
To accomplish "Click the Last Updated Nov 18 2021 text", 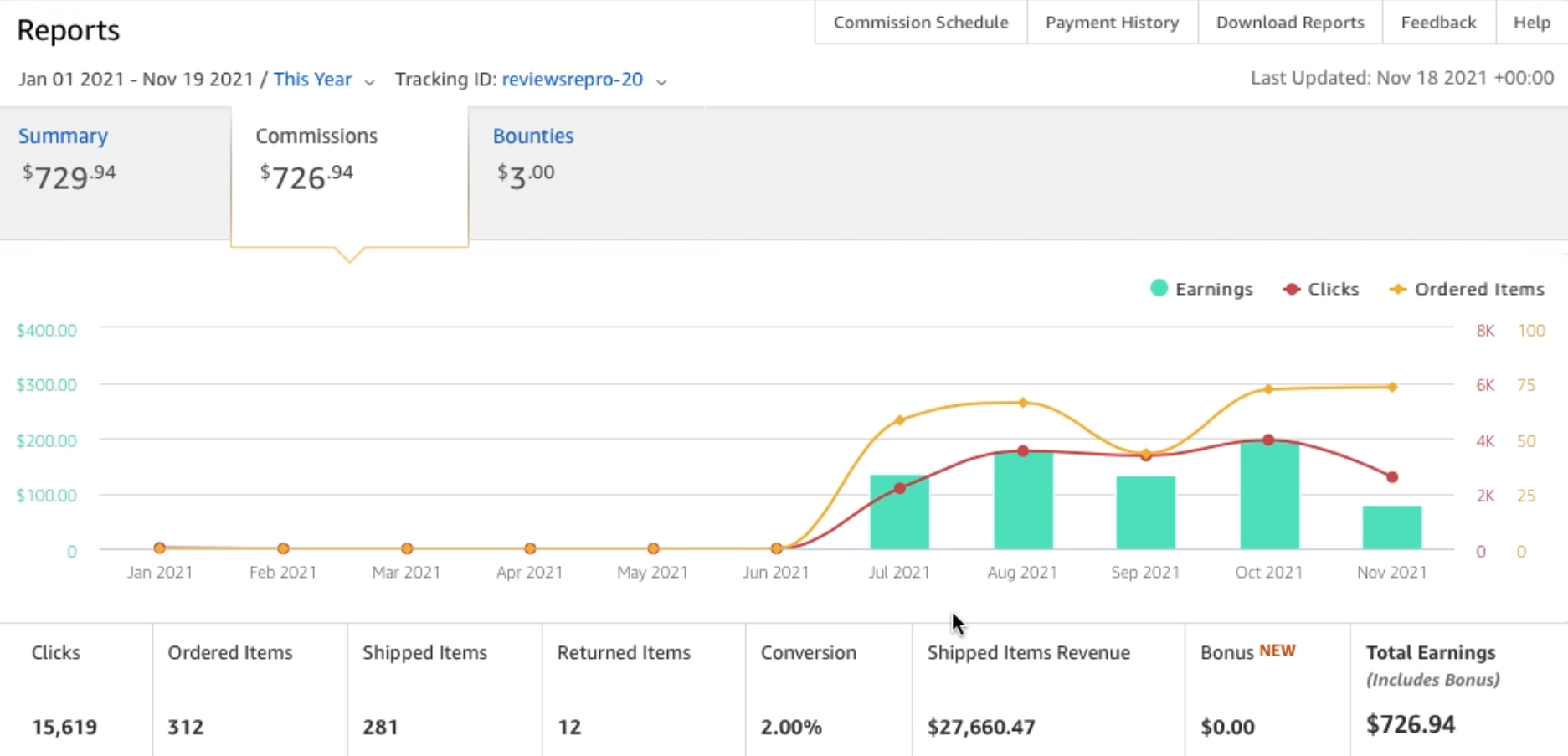I will (1402, 78).
